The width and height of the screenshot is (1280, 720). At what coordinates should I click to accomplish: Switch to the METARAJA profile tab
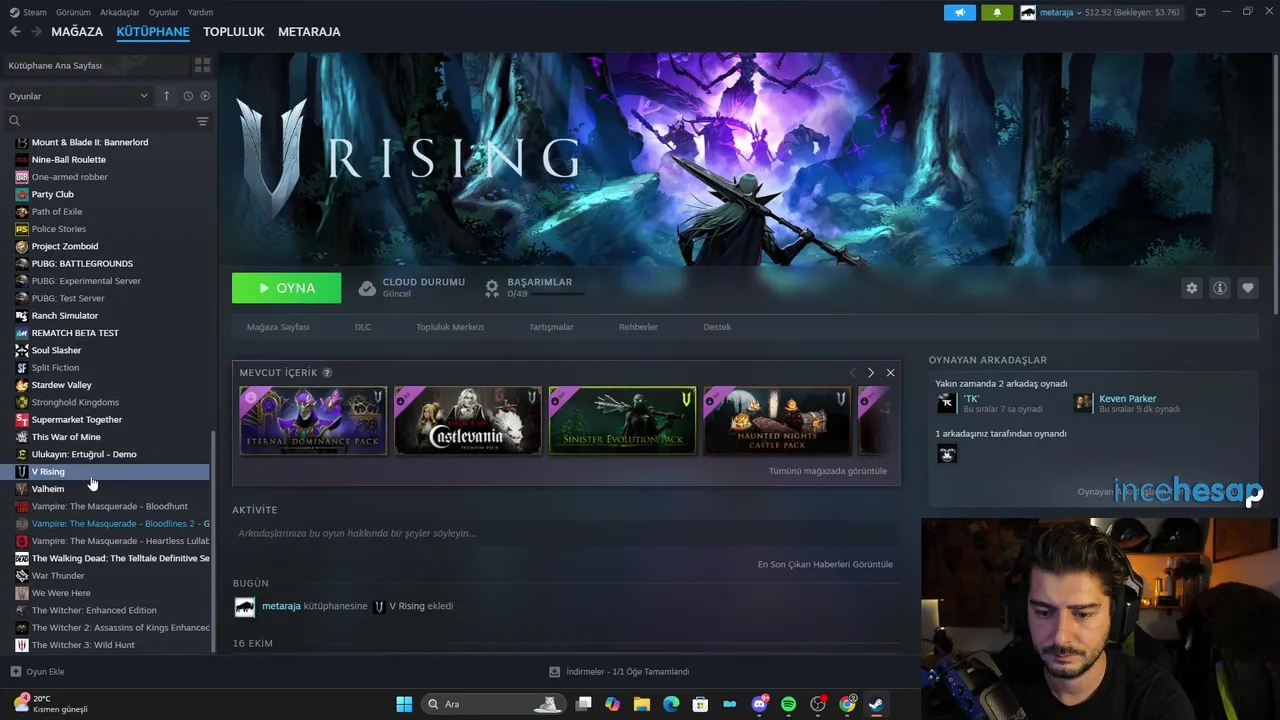[309, 32]
